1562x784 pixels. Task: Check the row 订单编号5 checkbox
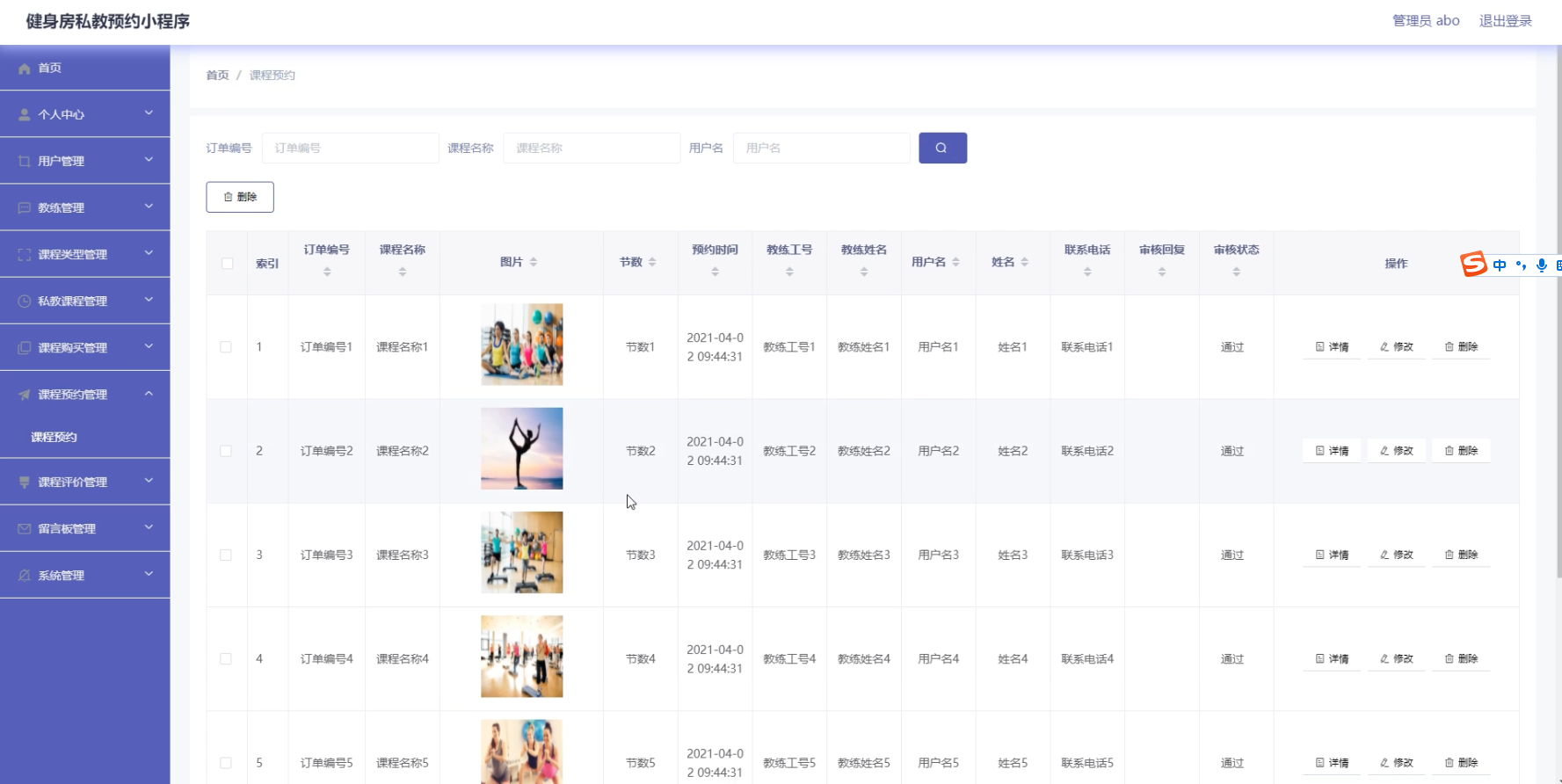pos(226,763)
